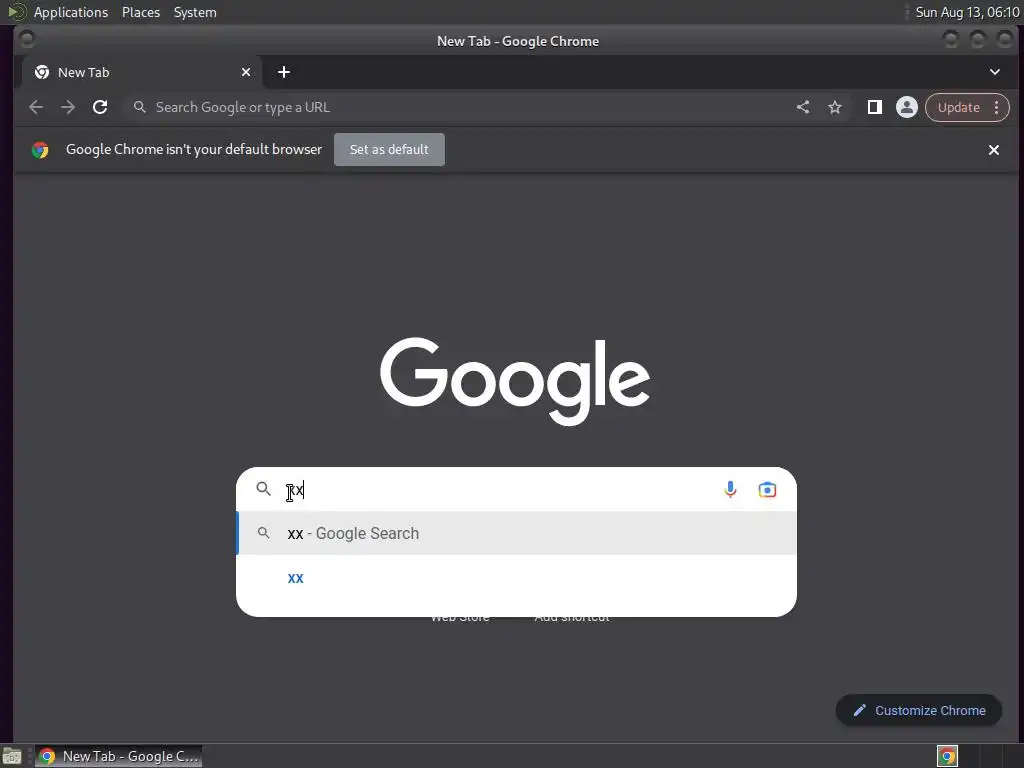Search by image with the camera icon

click(x=767, y=489)
